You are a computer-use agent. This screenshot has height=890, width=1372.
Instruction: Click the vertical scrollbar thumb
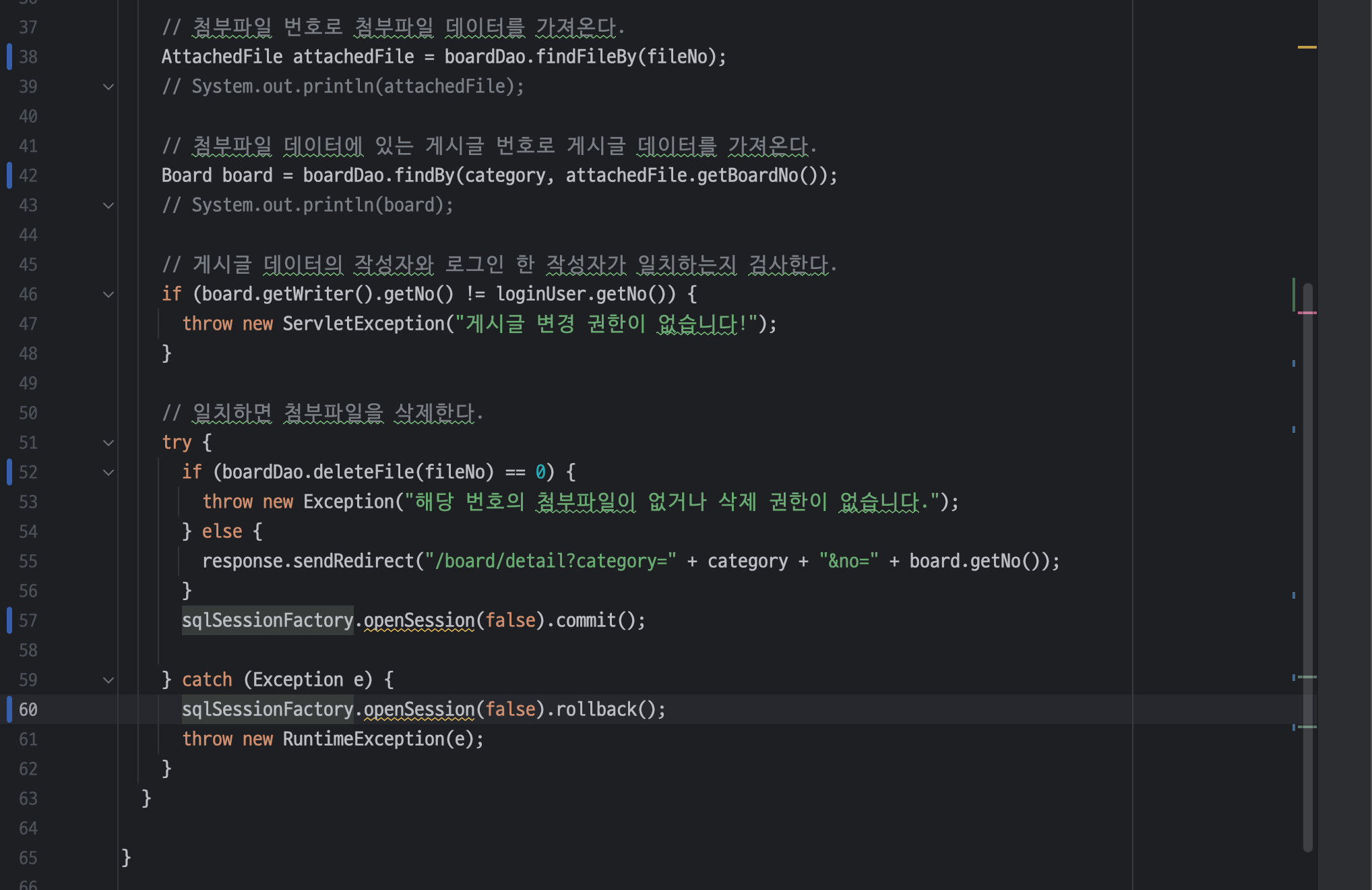[1307, 566]
